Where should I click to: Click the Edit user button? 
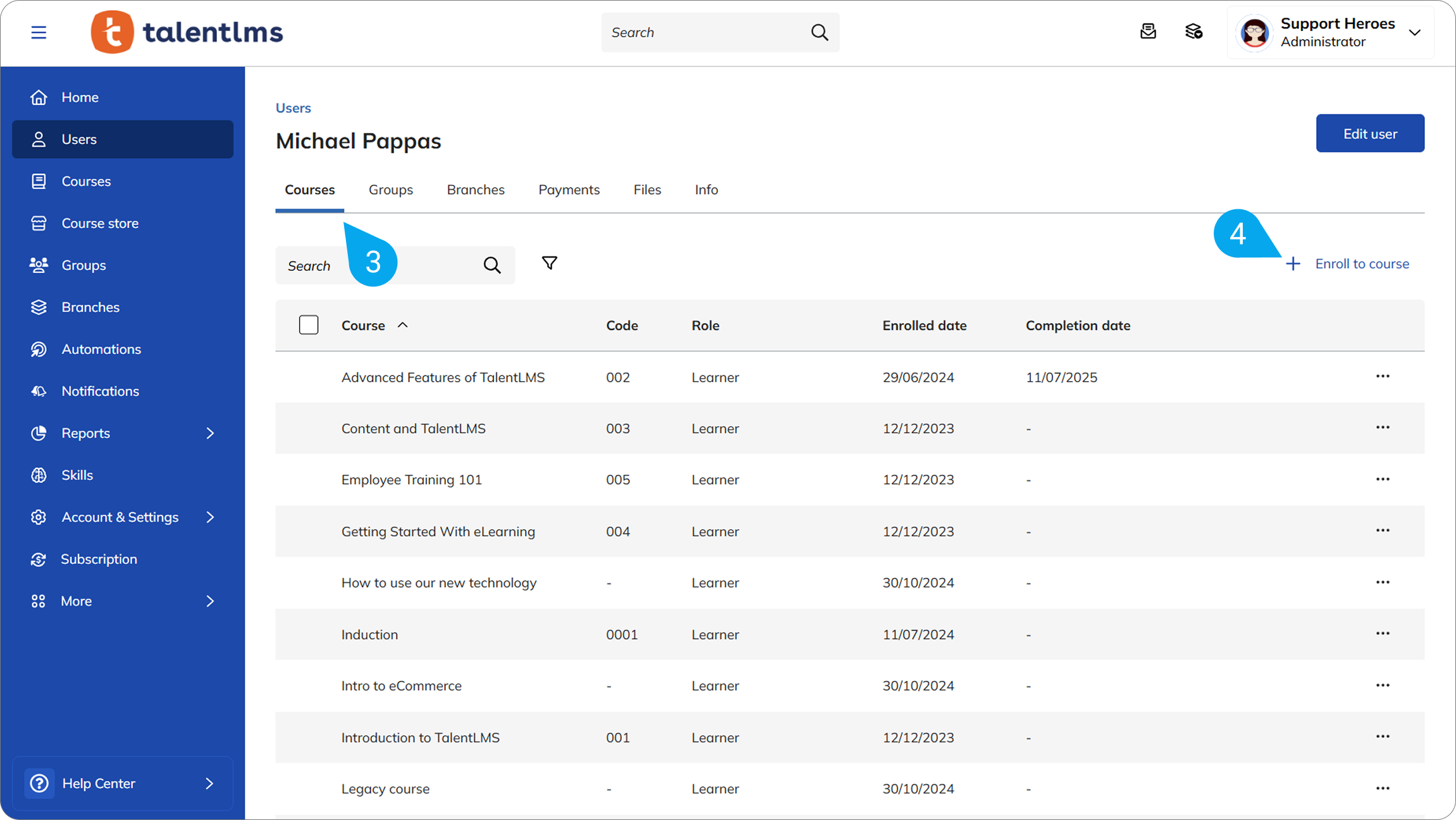coord(1370,133)
